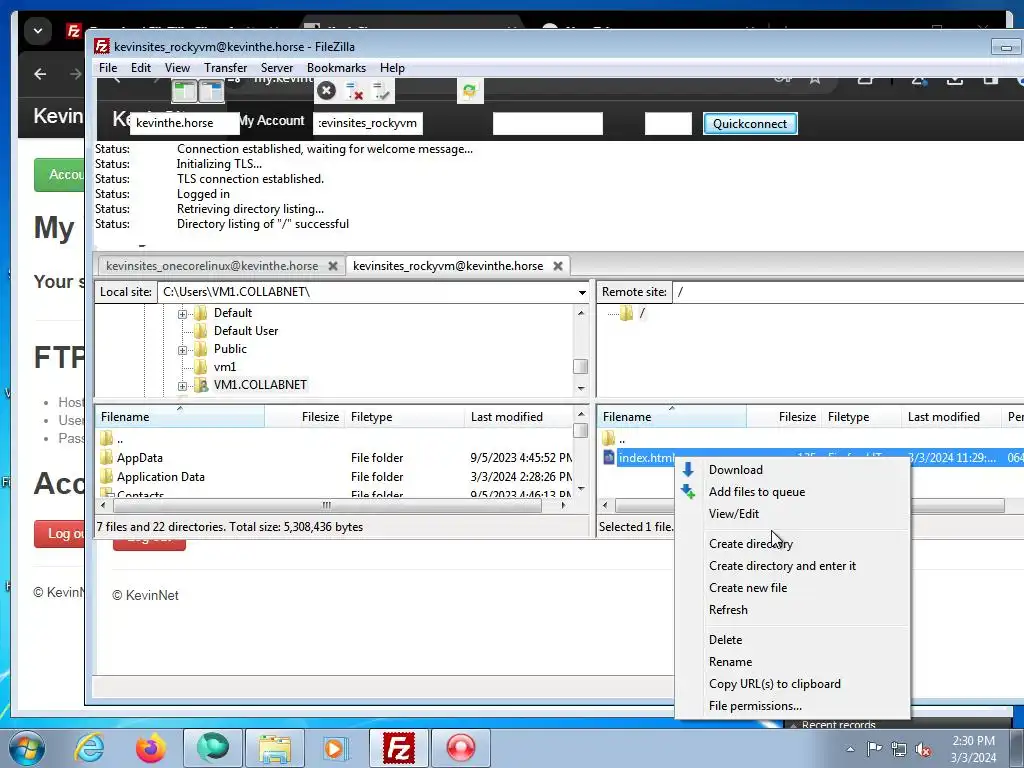Image resolution: width=1024 pixels, height=768 pixels.
Task: Click Action Center flag tray icon
Action: 874,748
